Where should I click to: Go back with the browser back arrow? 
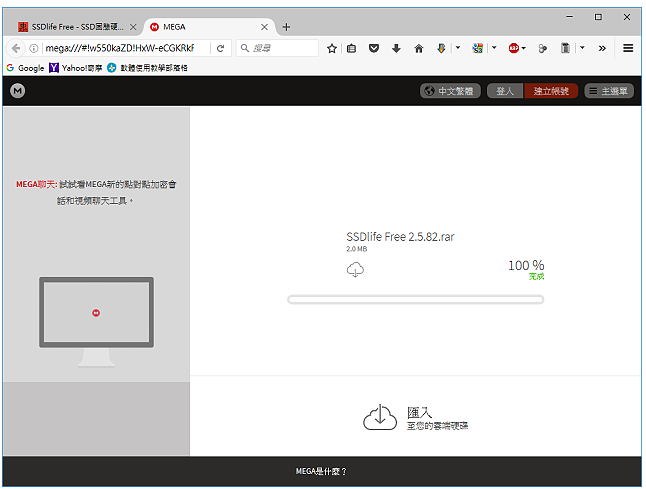click(16, 48)
